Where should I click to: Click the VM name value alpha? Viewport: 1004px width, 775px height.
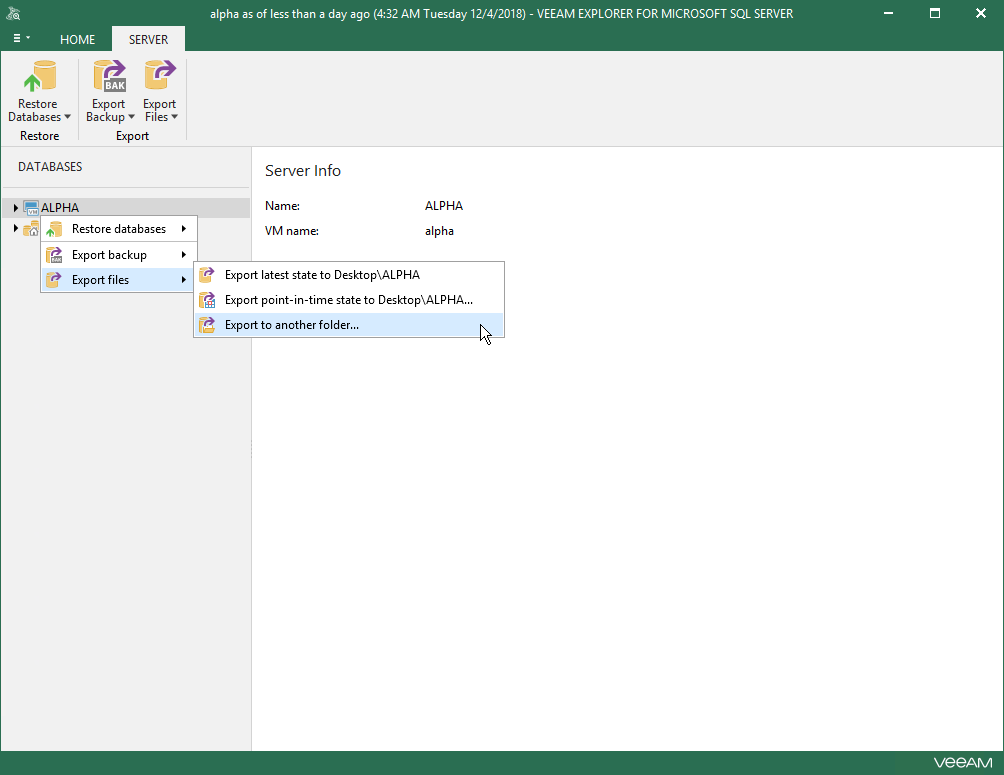tap(439, 231)
